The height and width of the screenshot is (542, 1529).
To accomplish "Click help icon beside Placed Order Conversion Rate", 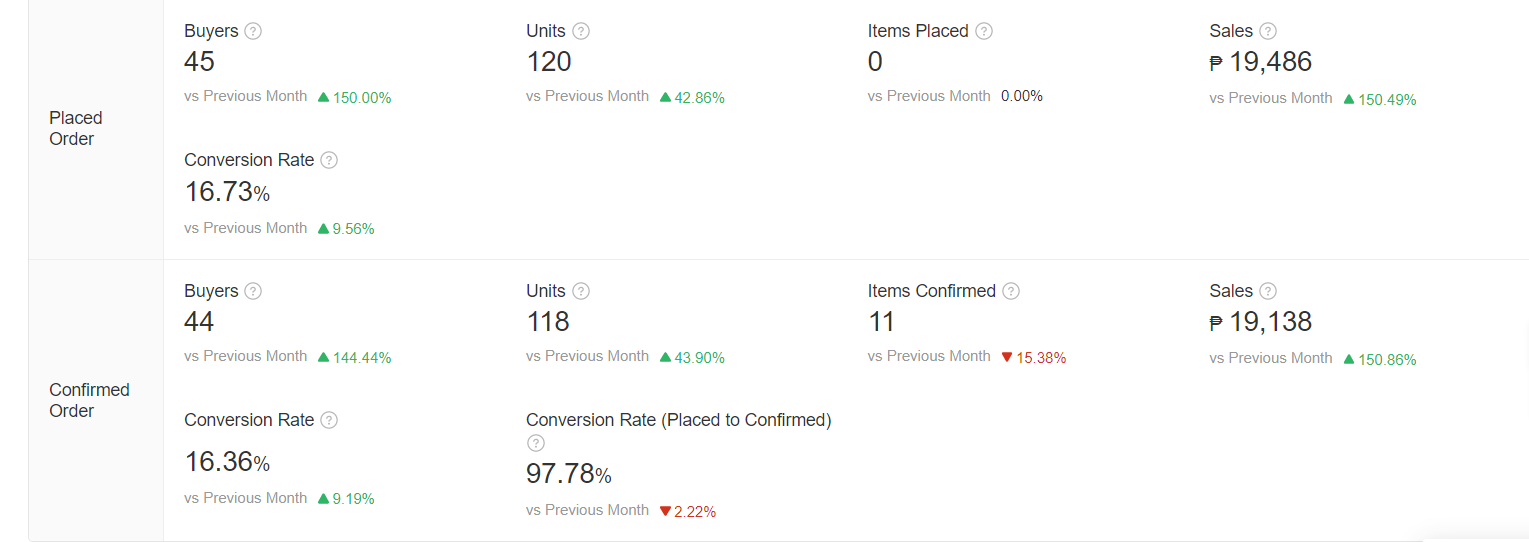I will tap(329, 160).
